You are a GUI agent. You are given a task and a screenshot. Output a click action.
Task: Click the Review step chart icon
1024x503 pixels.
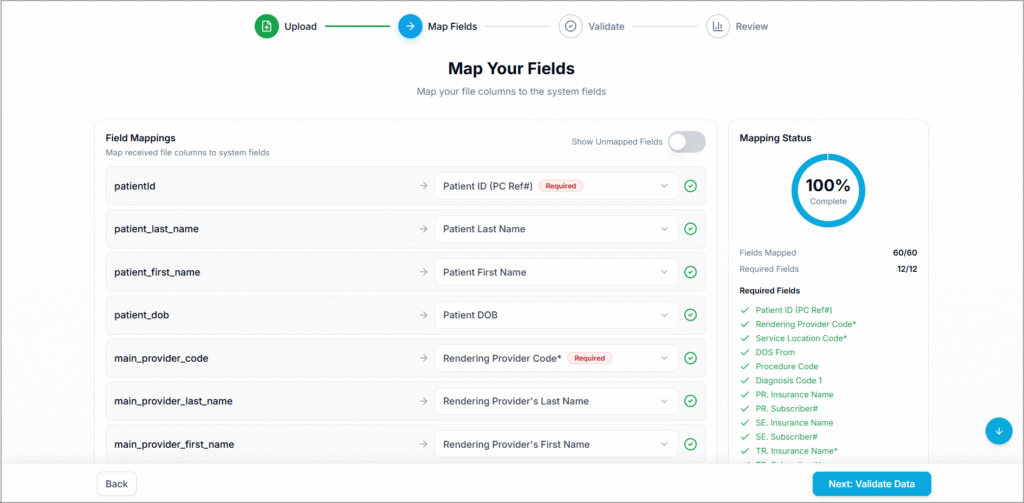pos(717,26)
